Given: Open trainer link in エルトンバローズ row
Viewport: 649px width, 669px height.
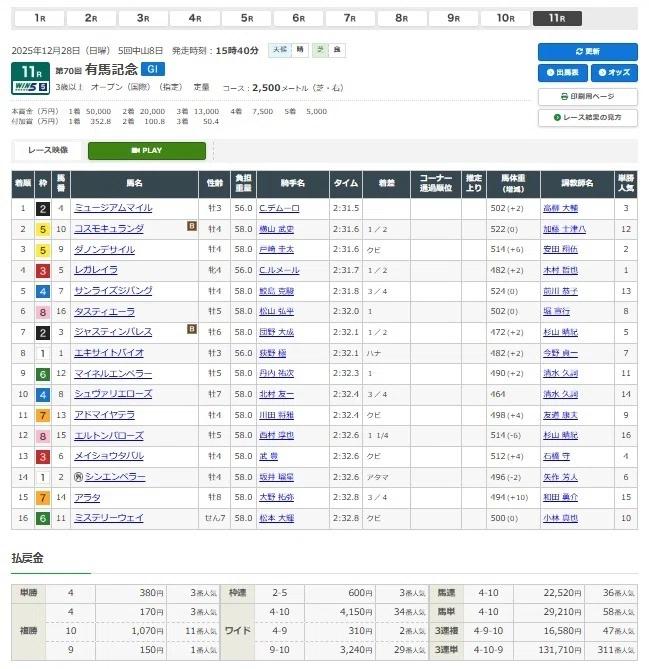Looking at the screenshot, I should pos(561,435).
